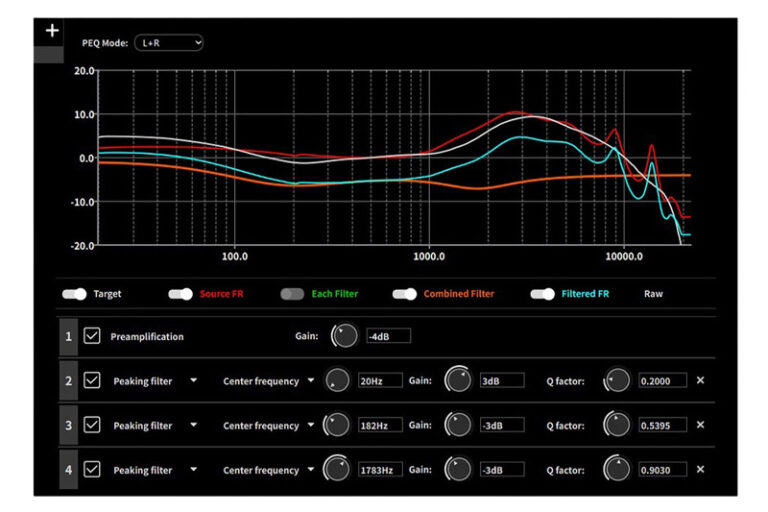Uncheck the Preamplification checkbox
Screen dimensions: 768x512
(x=92, y=336)
